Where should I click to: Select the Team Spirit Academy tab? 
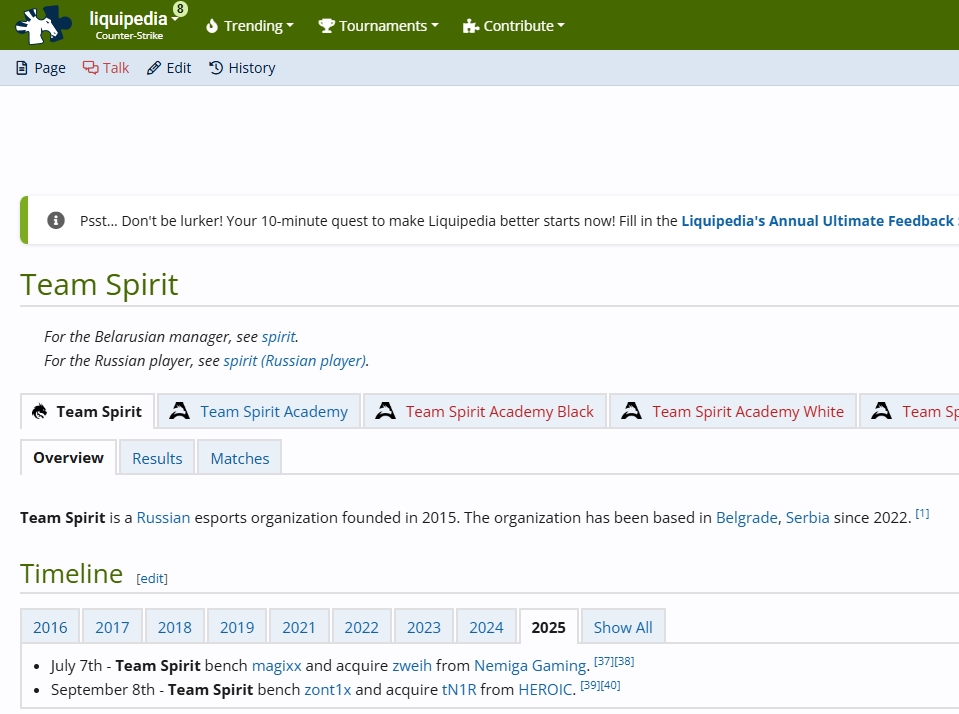pyautogui.click(x=273, y=411)
